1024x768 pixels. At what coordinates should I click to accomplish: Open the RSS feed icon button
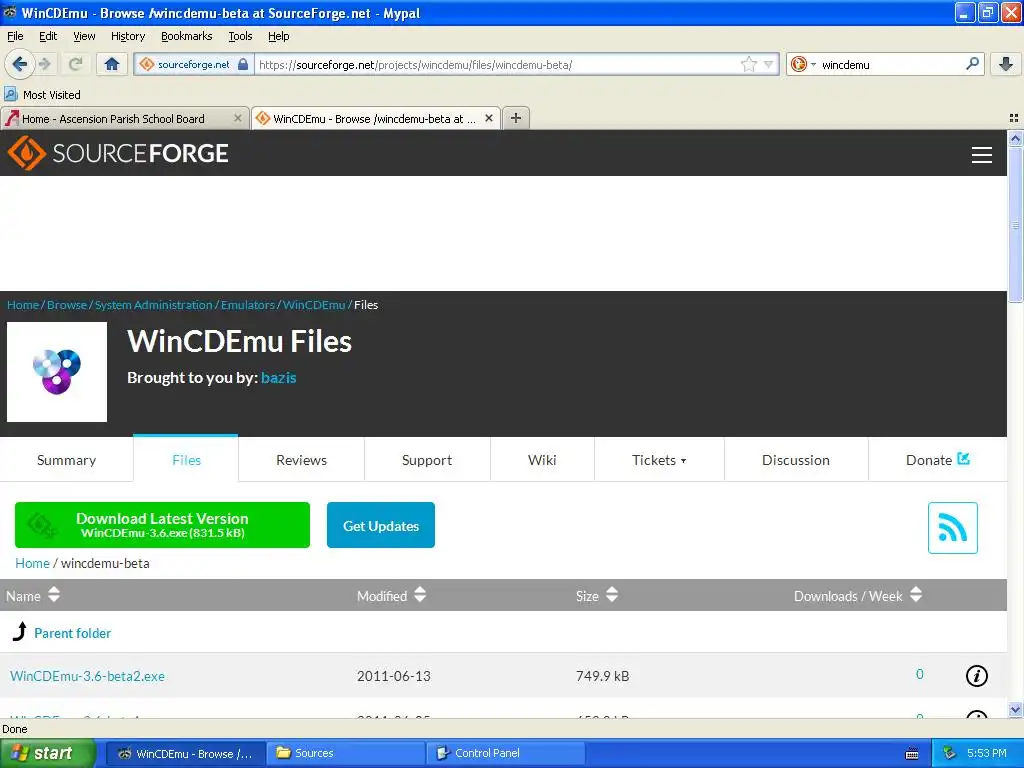point(952,528)
